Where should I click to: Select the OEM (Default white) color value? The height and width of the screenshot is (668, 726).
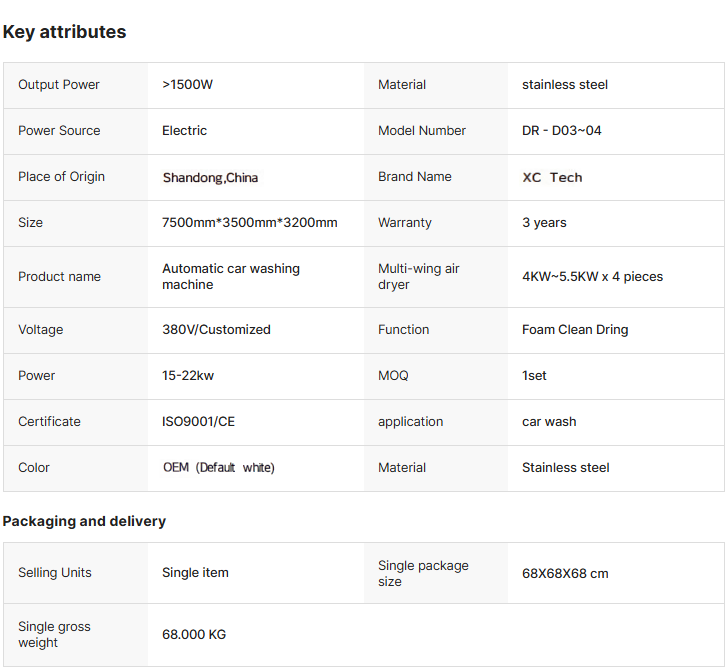[218, 468]
